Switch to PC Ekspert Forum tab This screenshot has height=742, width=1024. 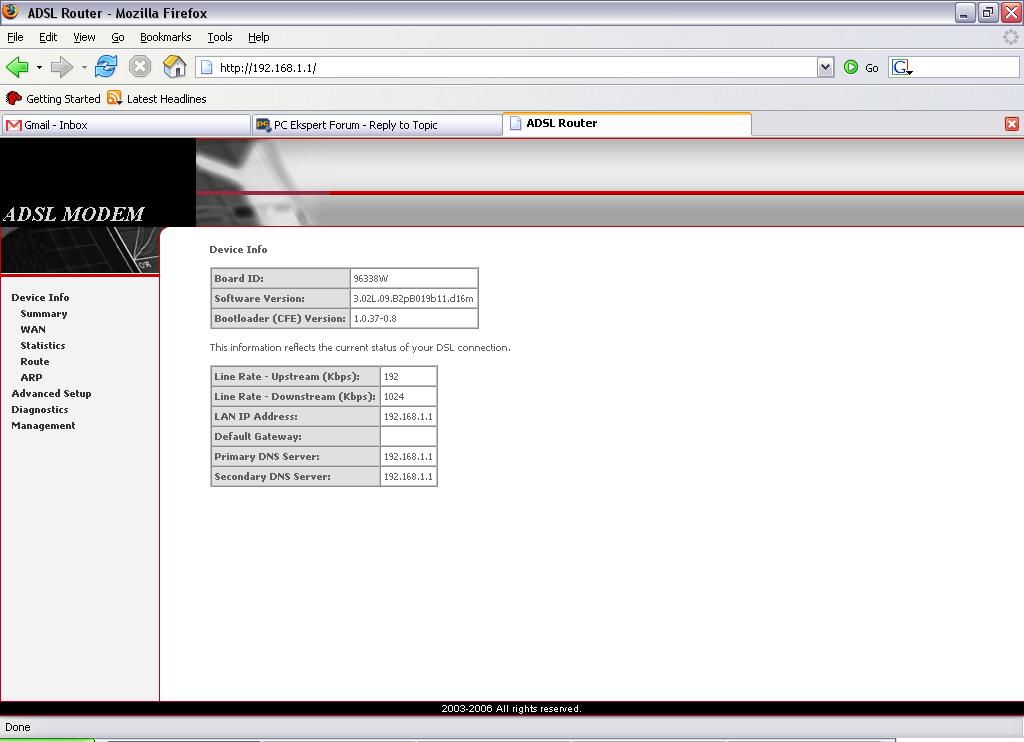(376, 125)
